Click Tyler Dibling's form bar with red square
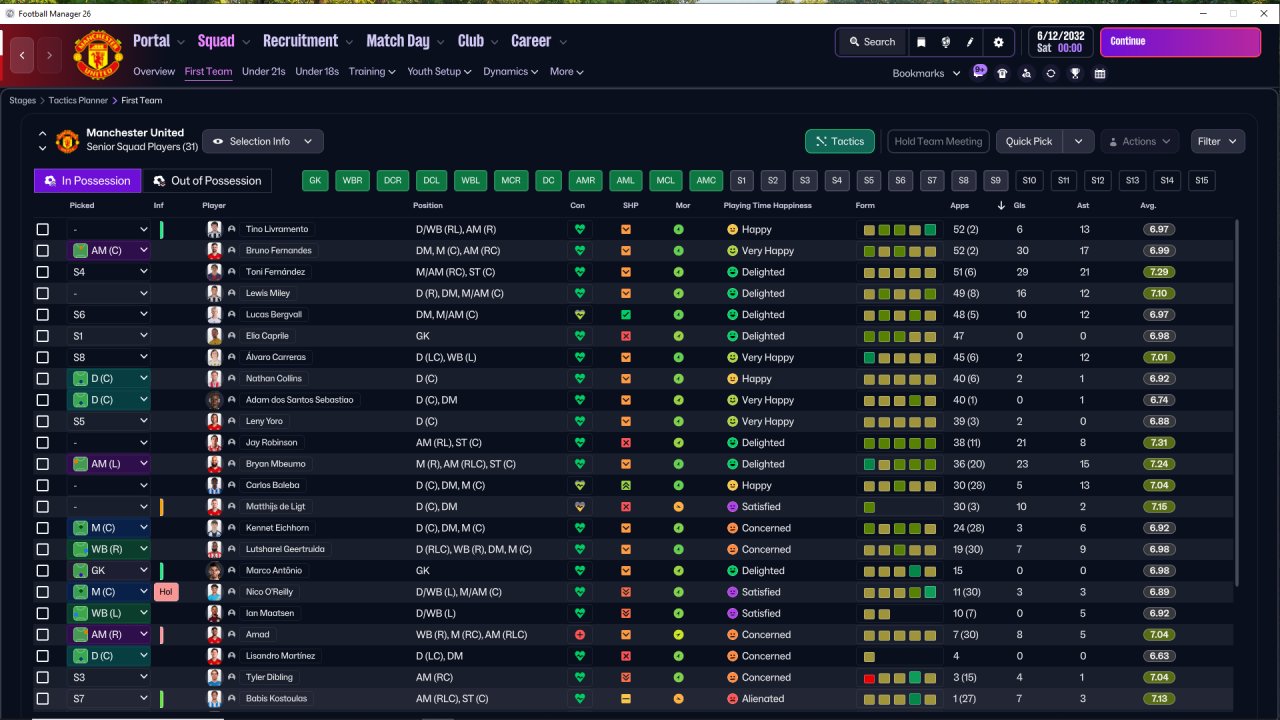The image size is (1280, 720). coord(900,678)
